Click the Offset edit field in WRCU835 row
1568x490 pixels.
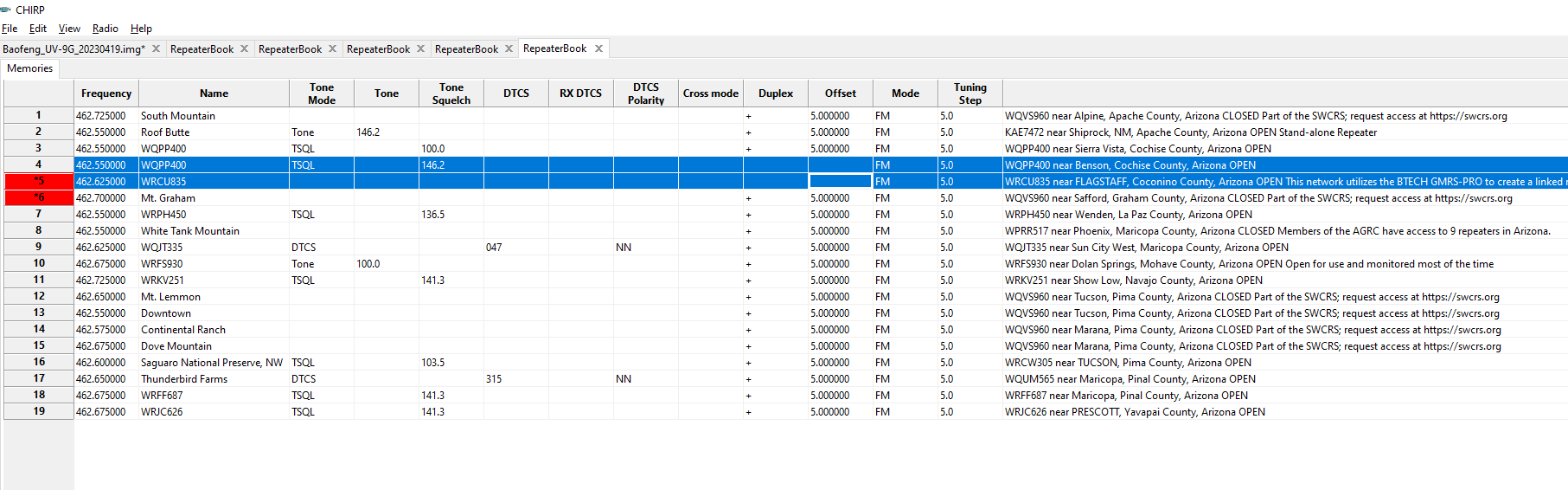[x=841, y=181]
